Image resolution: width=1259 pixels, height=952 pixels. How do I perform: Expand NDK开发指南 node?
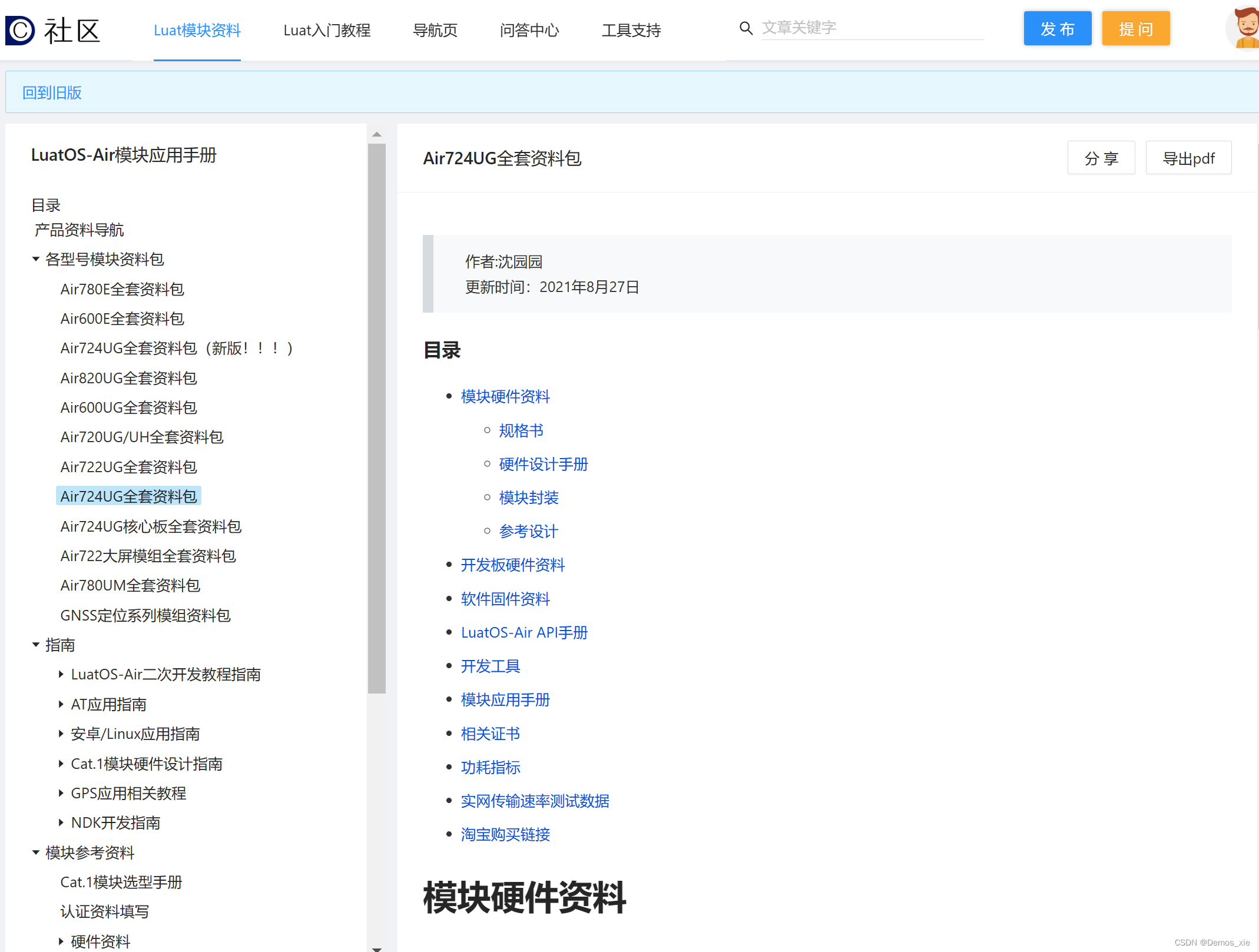tap(61, 822)
